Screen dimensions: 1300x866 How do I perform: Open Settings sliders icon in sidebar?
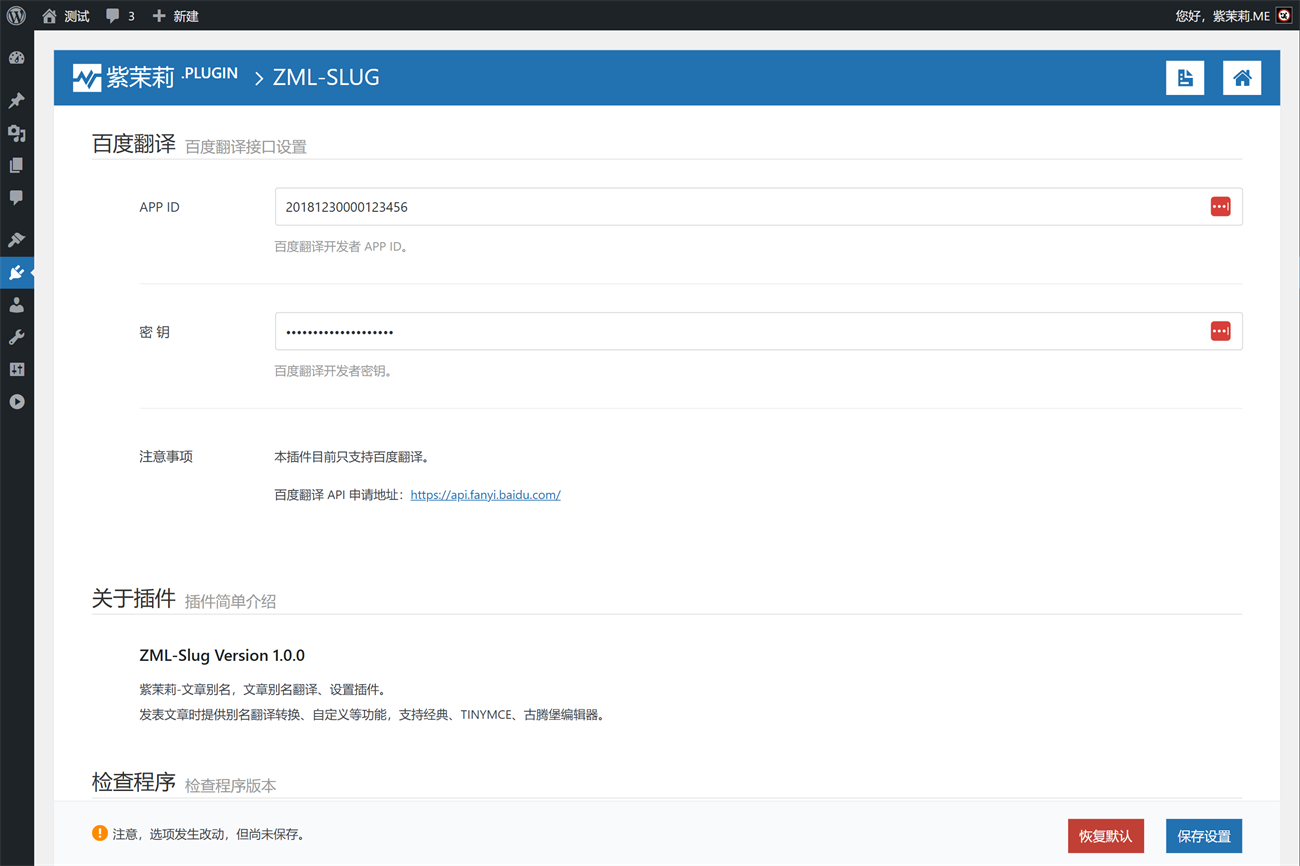16,369
